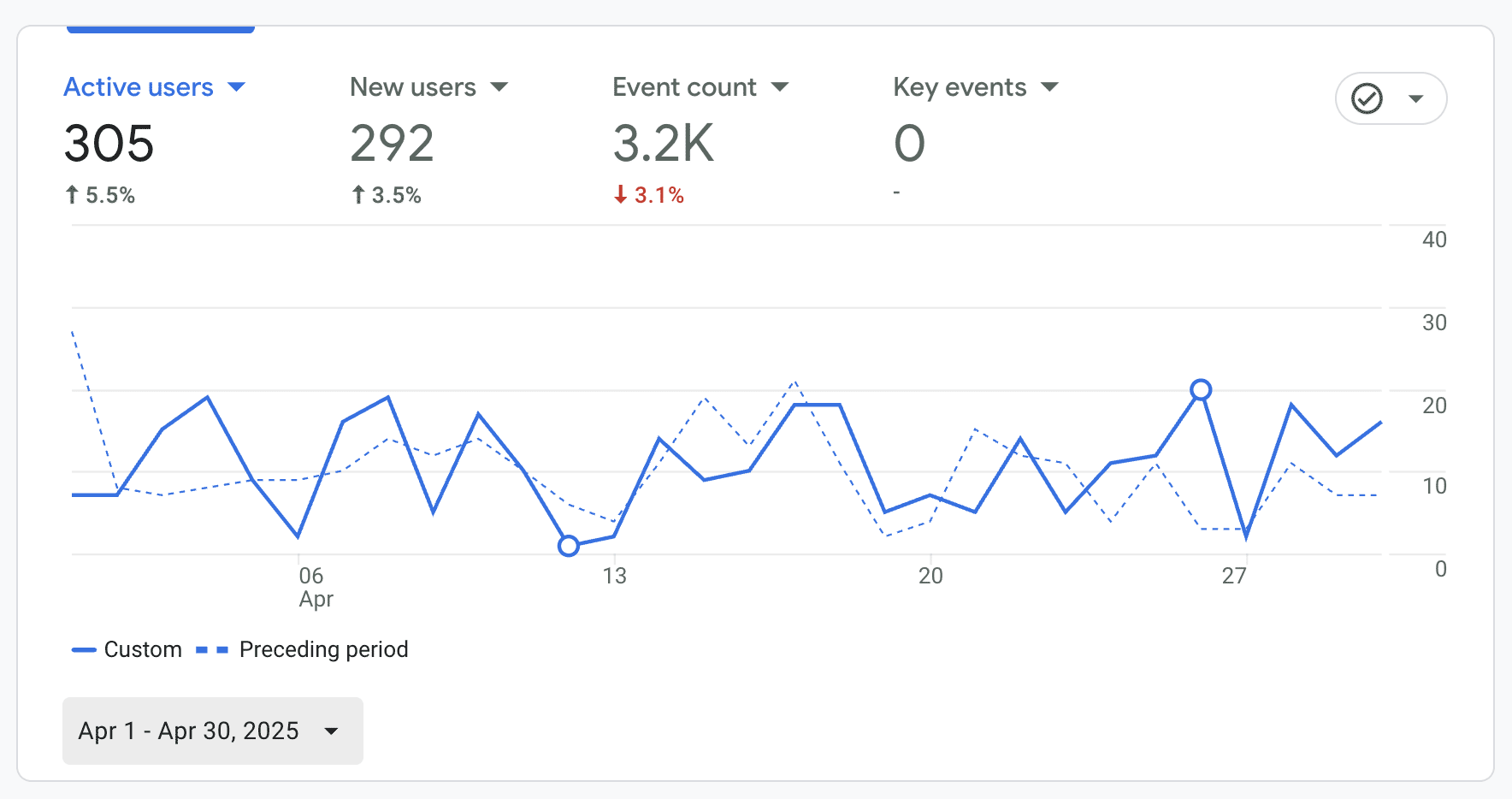
Task: Click the 13 date axis label
Action: coord(614,576)
